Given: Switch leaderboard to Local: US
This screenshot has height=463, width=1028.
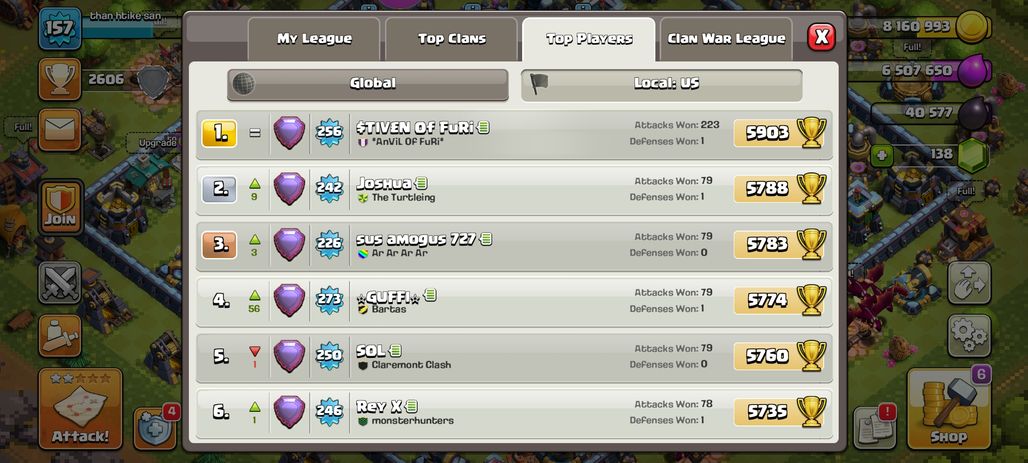Looking at the screenshot, I should click(x=662, y=85).
